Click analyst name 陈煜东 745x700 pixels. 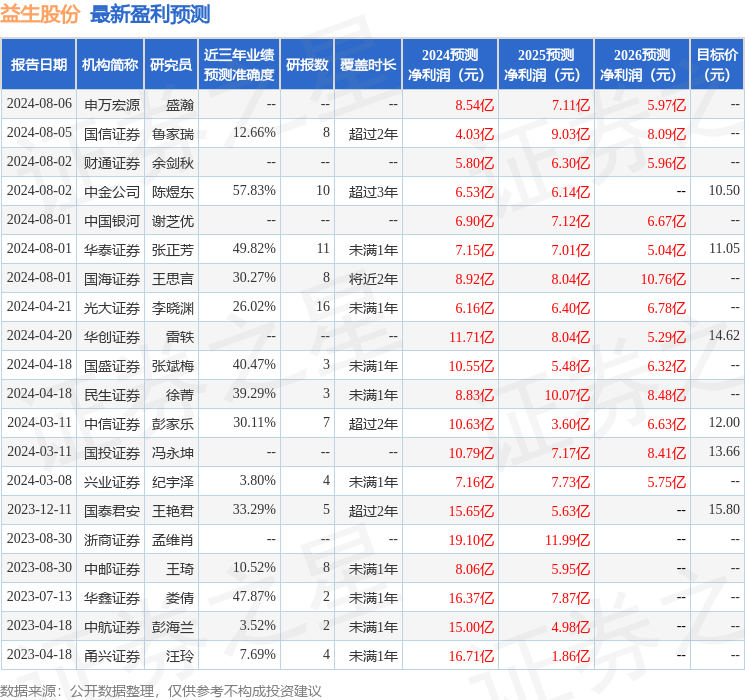(x=172, y=192)
